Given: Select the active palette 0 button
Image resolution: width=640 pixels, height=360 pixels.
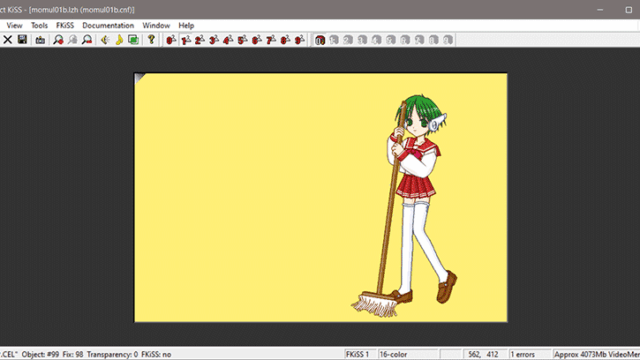Looking at the screenshot, I should (320, 40).
